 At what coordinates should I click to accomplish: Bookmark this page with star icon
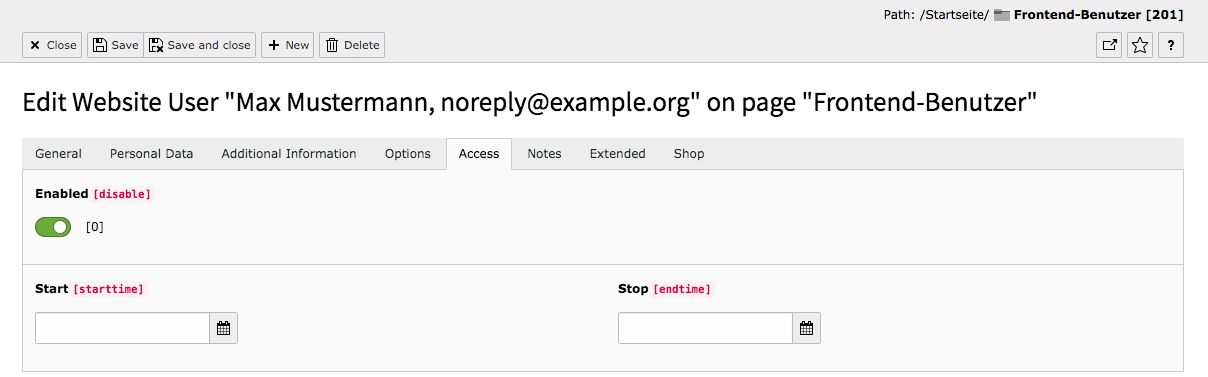1140,45
